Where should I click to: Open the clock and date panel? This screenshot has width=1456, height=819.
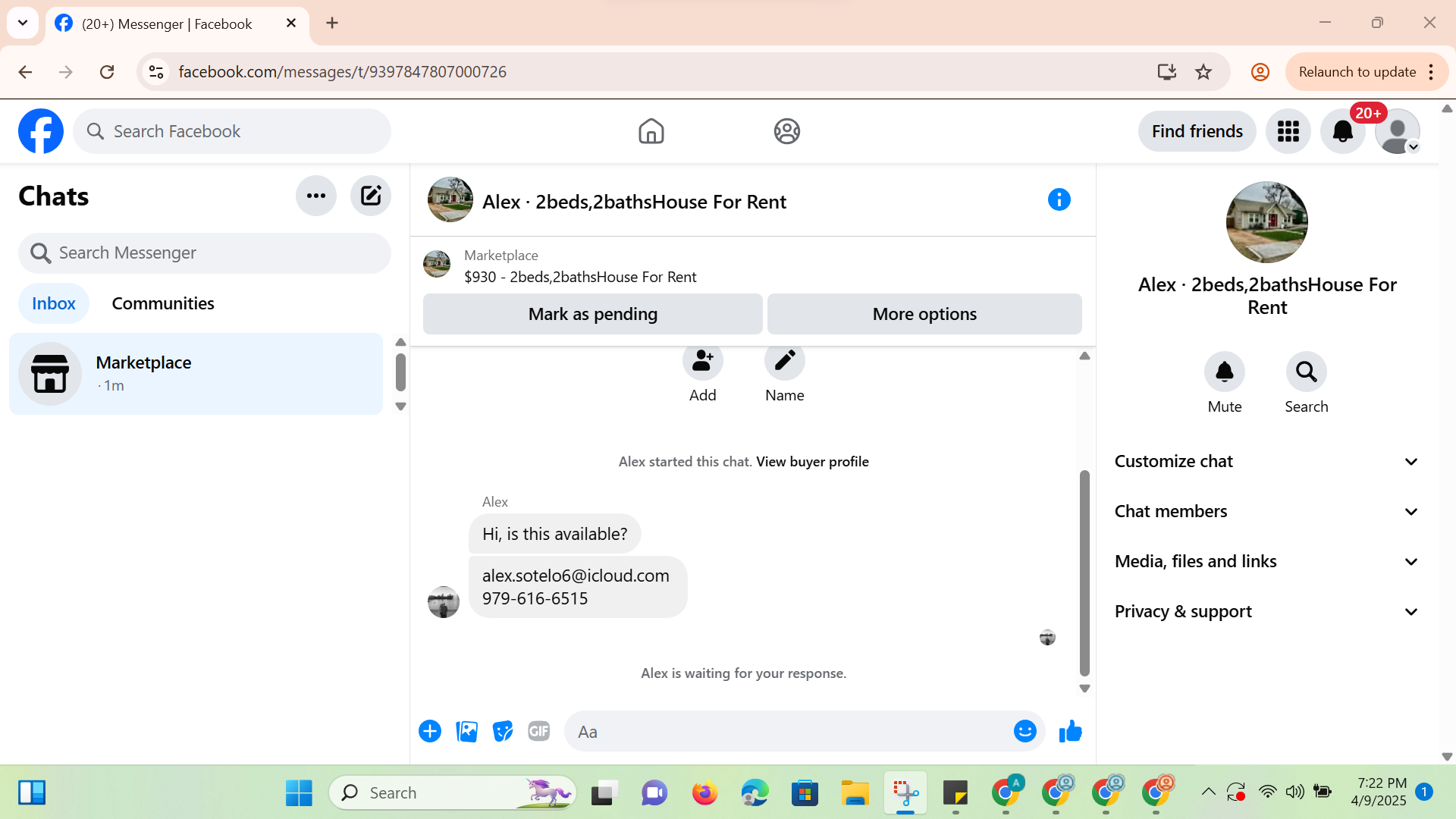pyautogui.click(x=1379, y=792)
